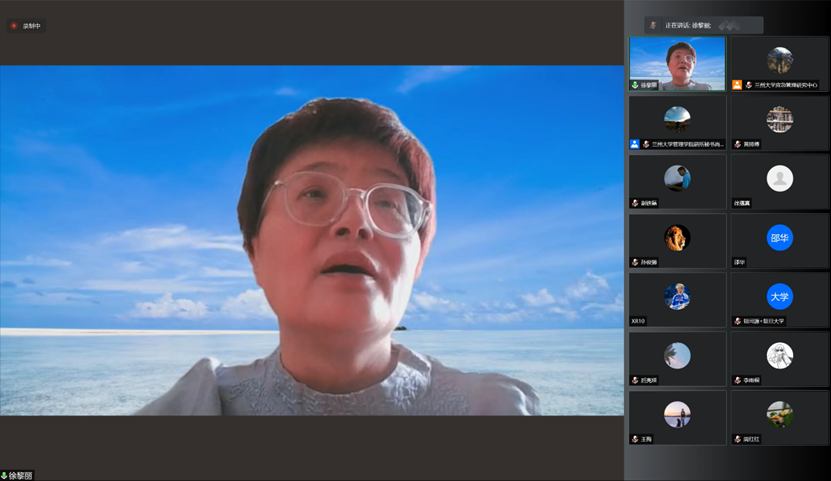Click blue person icon on 兰州大学管理学院 tile

coord(635,144)
